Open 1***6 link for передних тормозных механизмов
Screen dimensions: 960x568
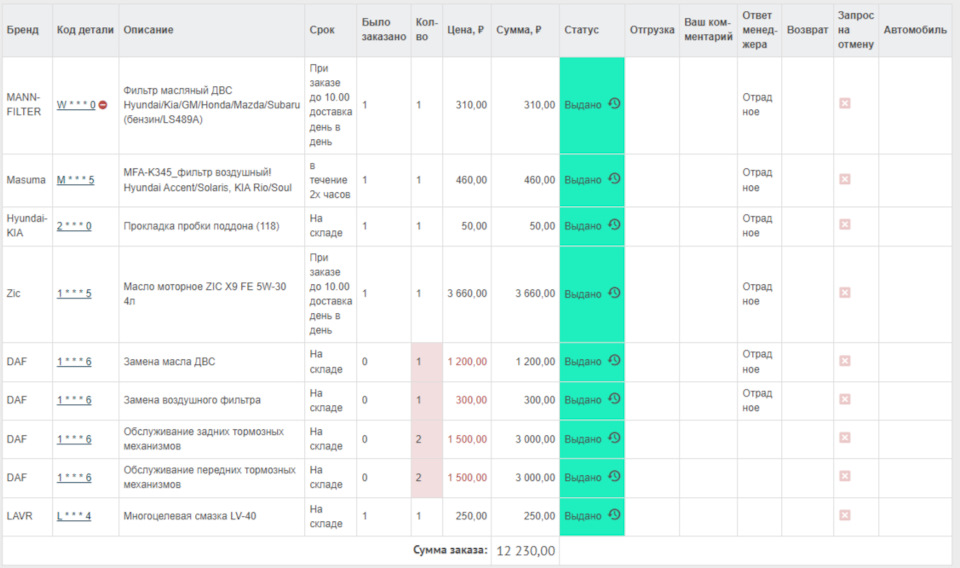tap(74, 477)
